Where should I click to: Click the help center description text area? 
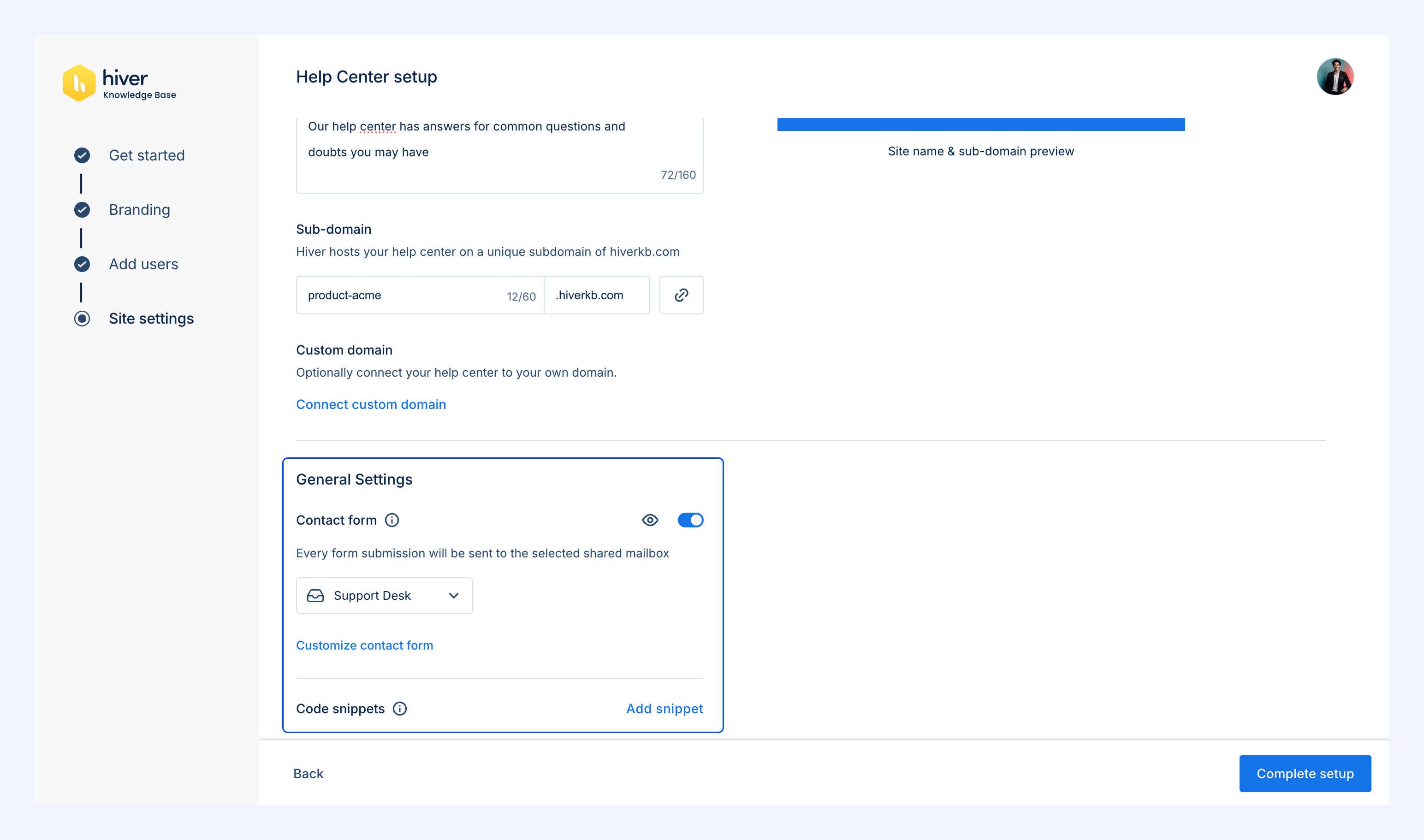click(x=499, y=155)
